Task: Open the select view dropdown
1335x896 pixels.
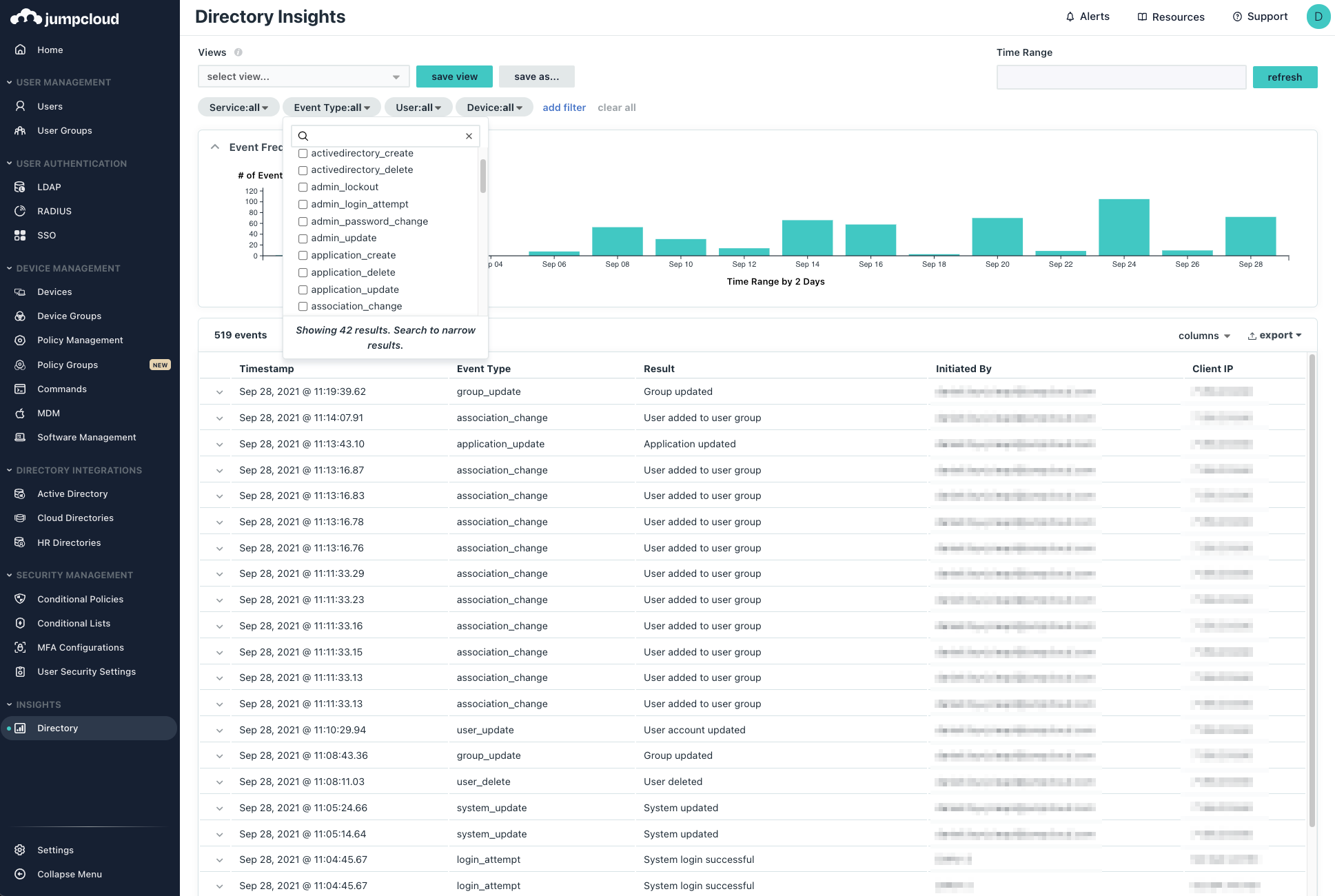Action: click(303, 77)
